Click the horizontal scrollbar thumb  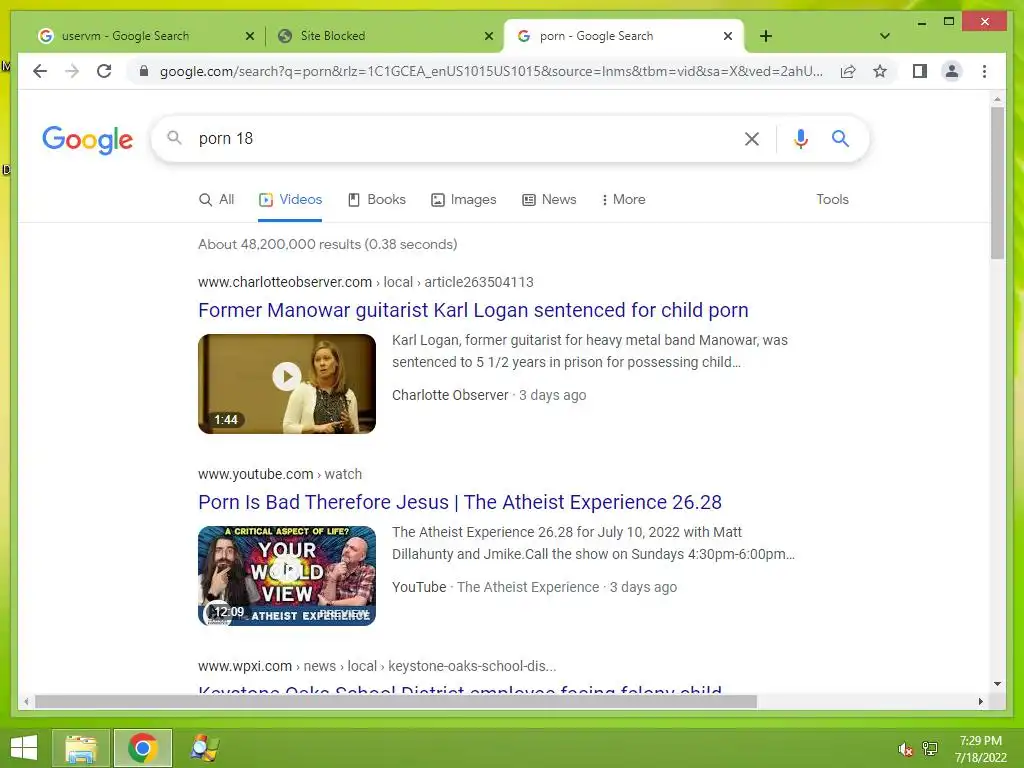click(x=396, y=701)
